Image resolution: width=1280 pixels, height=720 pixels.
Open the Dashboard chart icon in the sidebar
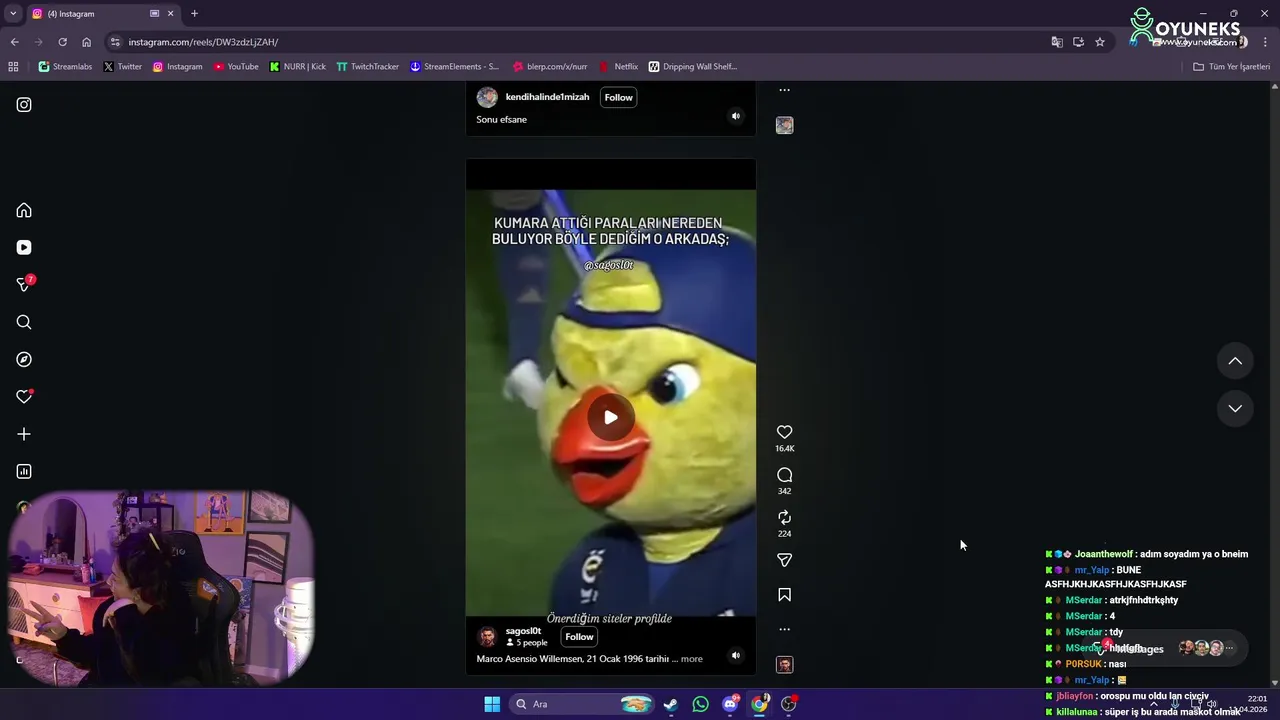coord(24,472)
